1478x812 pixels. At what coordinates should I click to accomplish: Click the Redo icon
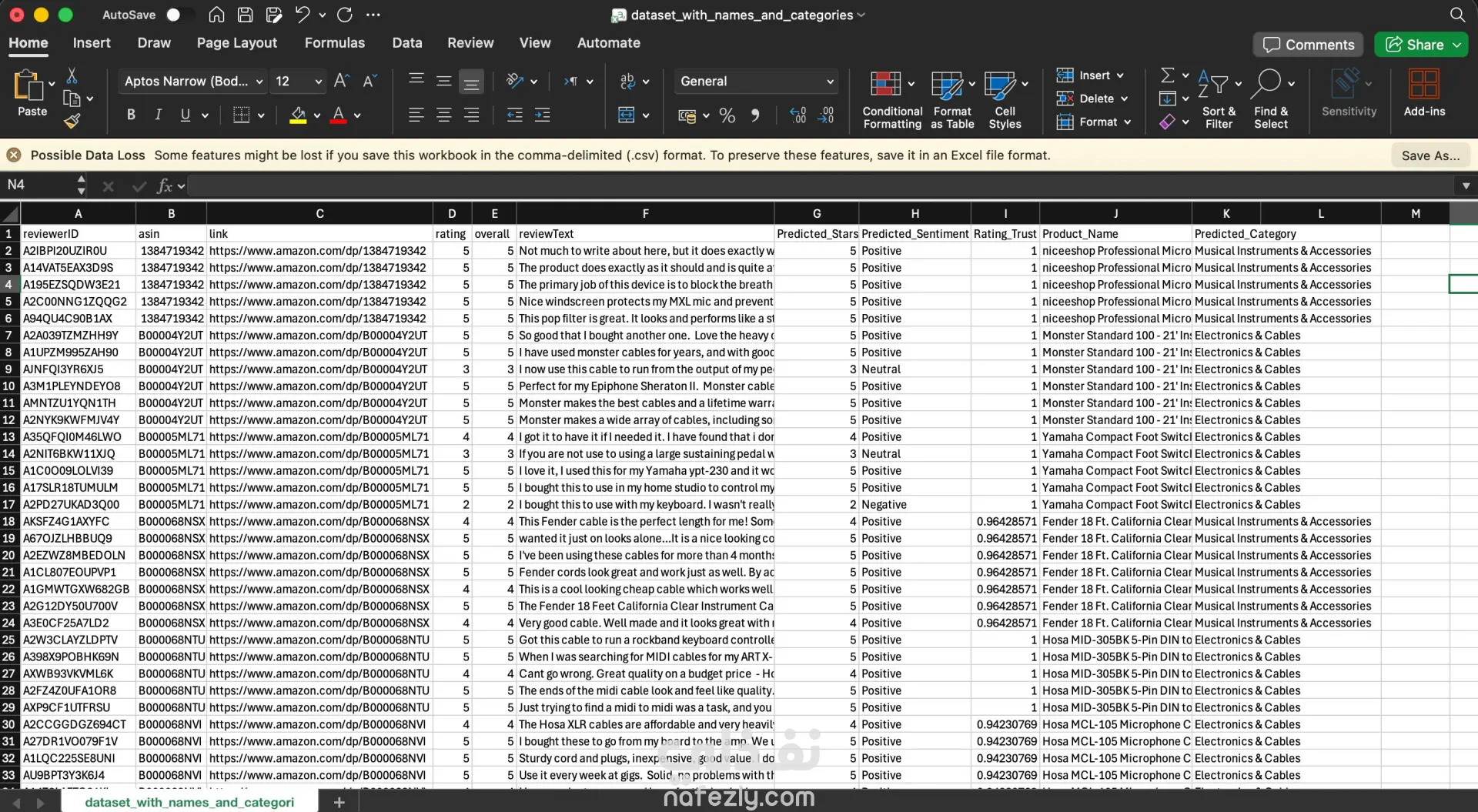point(345,15)
